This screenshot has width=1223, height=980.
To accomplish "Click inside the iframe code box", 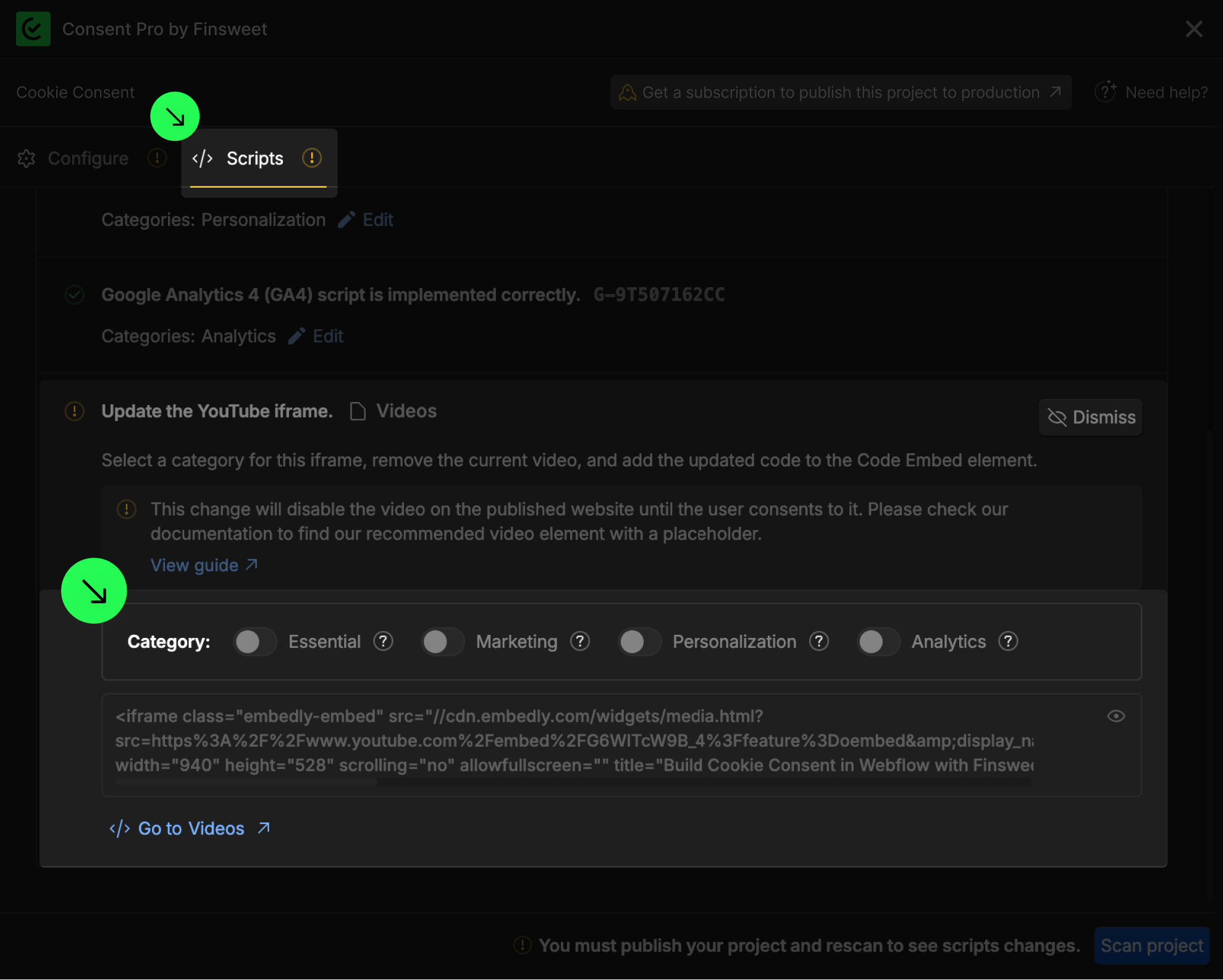I will click(x=621, y=745).
